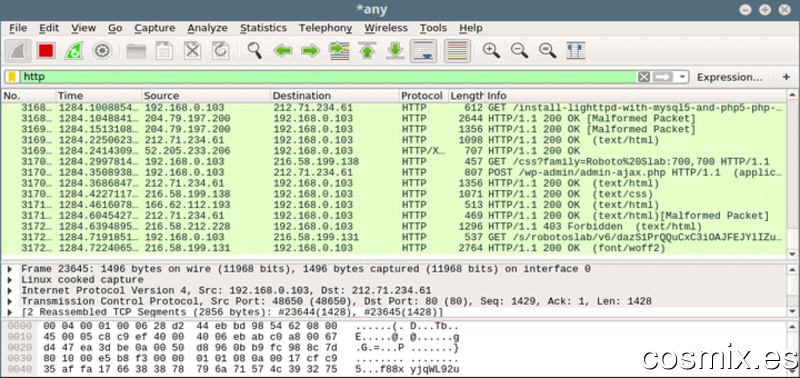Toggle auto-scroll during live capture

423,51
